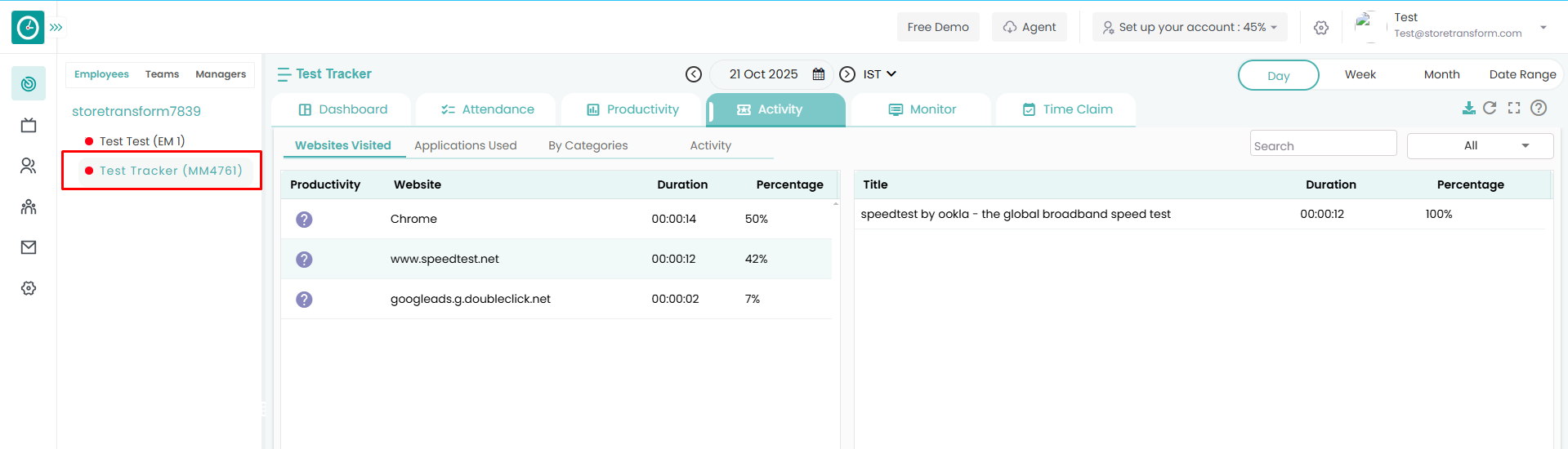Open the mail sidebar icon
Viewport: 1568px width, 449px height.
[29, 247]
